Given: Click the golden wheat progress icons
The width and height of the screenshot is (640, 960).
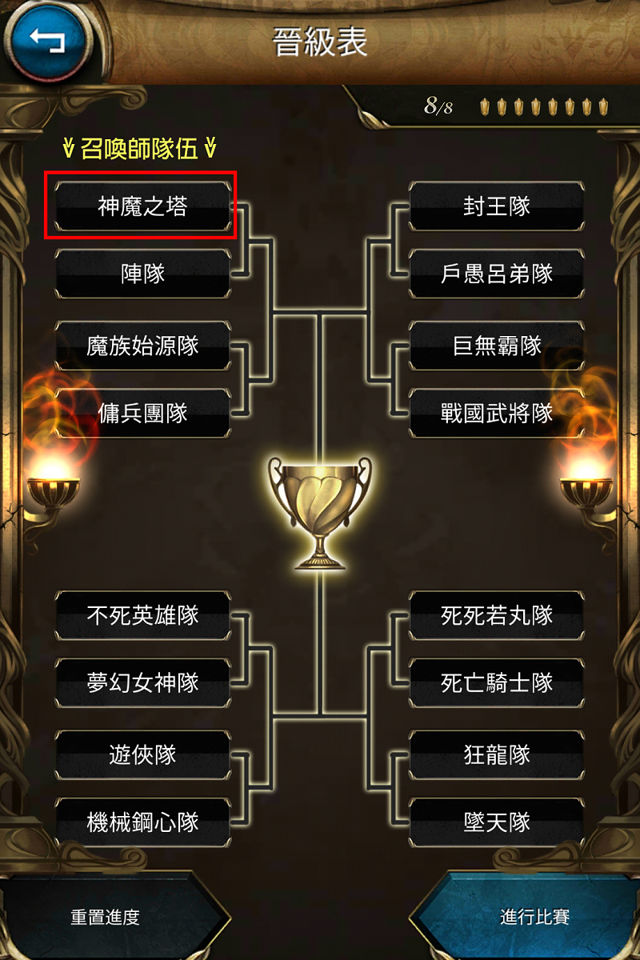Looking at the screenshot, I should click(x=544, y=107).
